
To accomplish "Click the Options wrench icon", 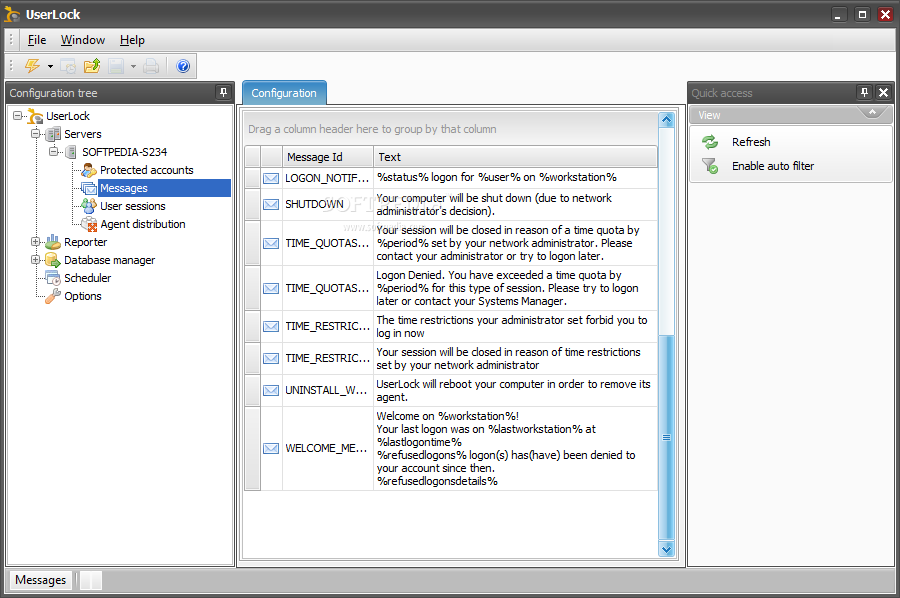I will click(53, 296).
